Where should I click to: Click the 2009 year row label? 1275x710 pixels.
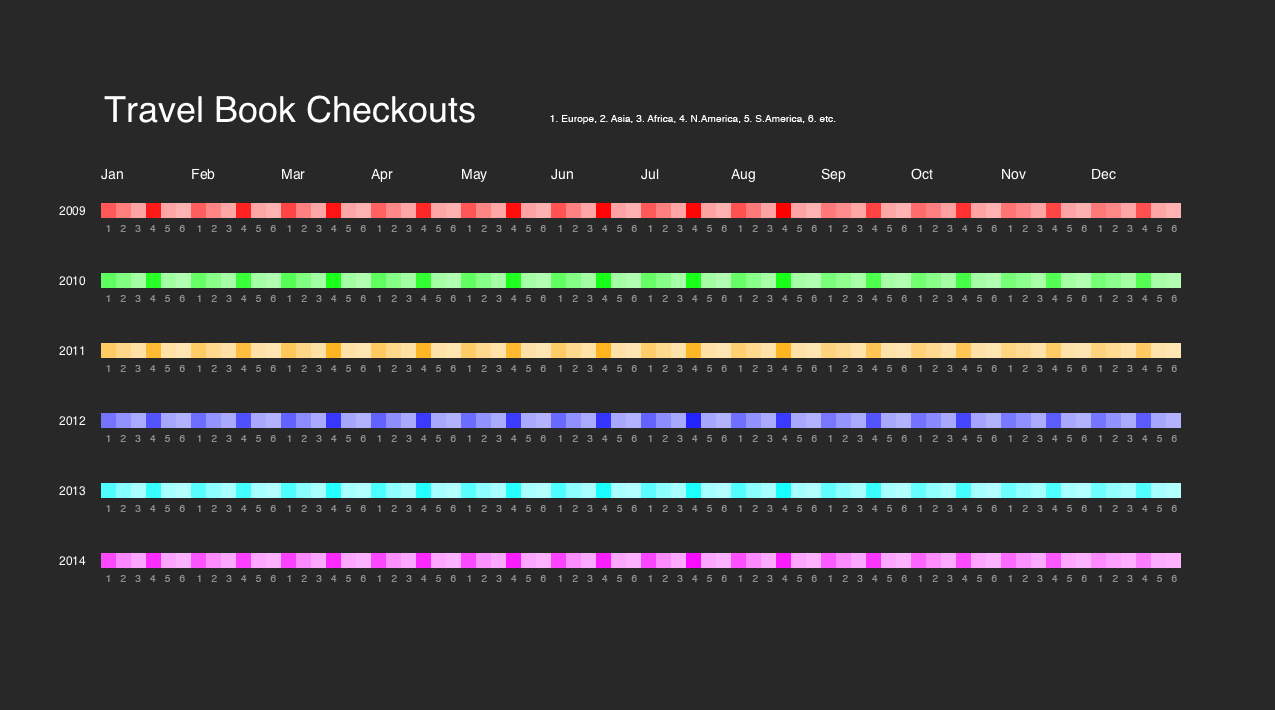point(72,211)
